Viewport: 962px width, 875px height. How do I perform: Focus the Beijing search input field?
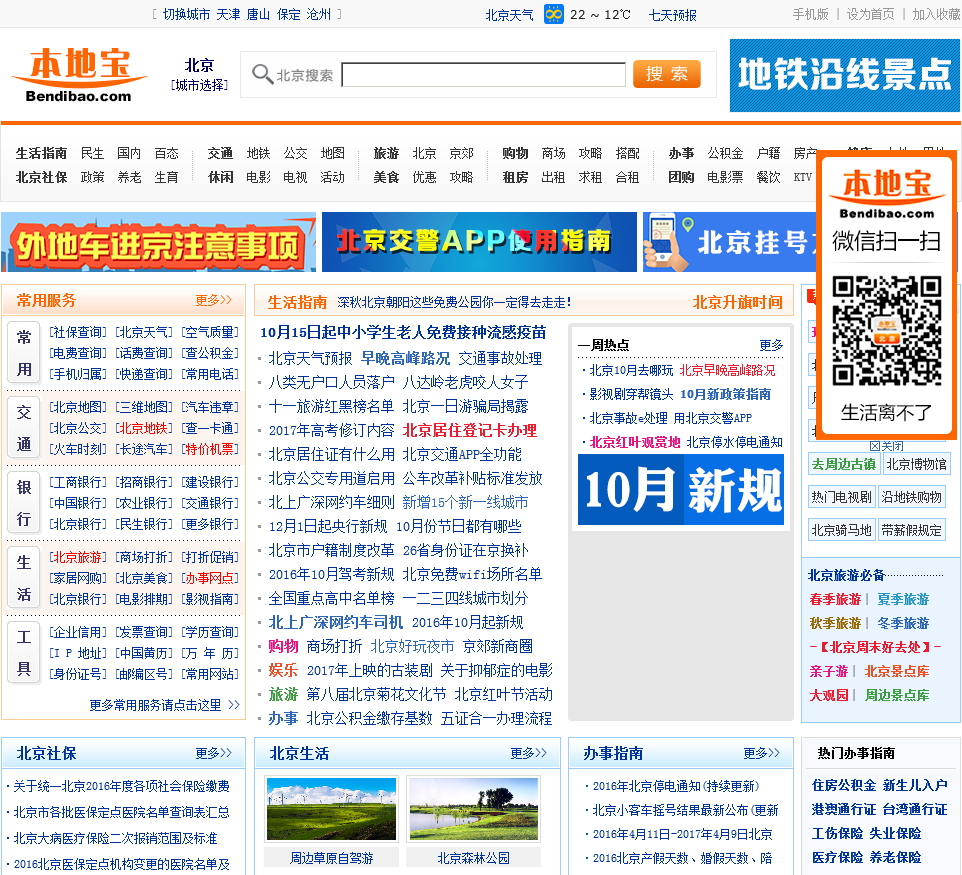pos(483,75)
